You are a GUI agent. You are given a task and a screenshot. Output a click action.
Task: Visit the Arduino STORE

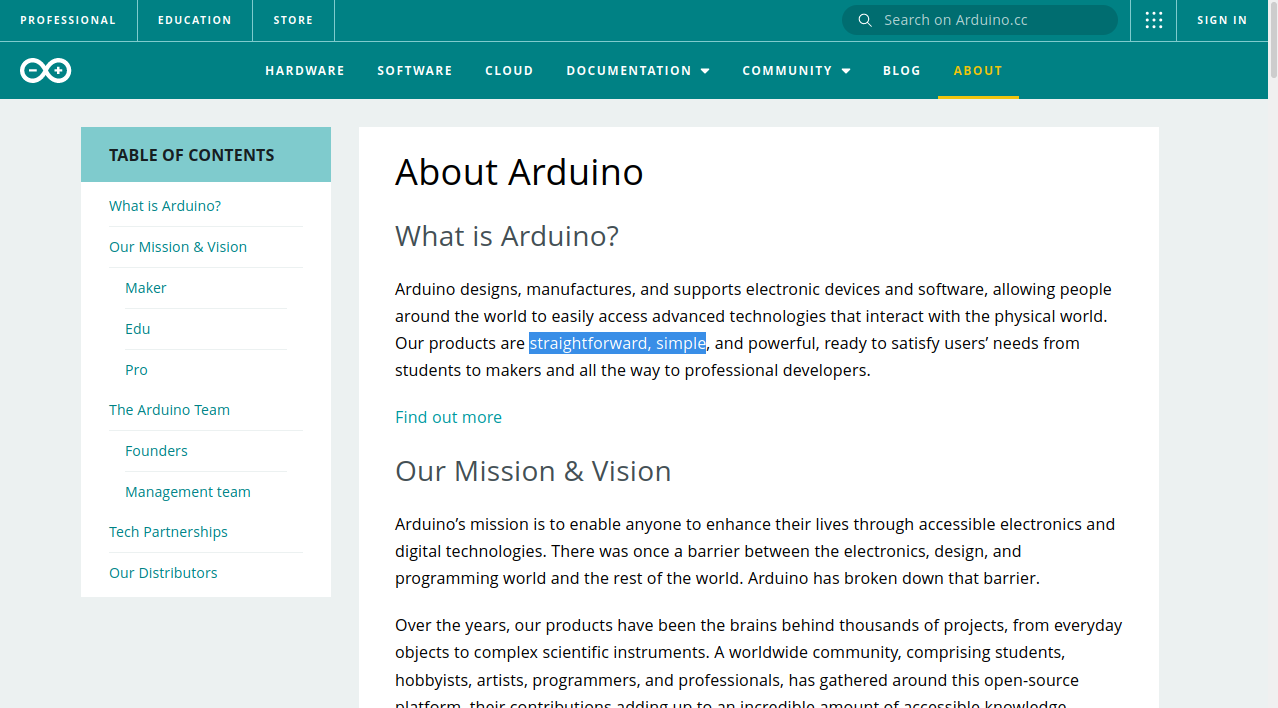[x=292, y=20]
